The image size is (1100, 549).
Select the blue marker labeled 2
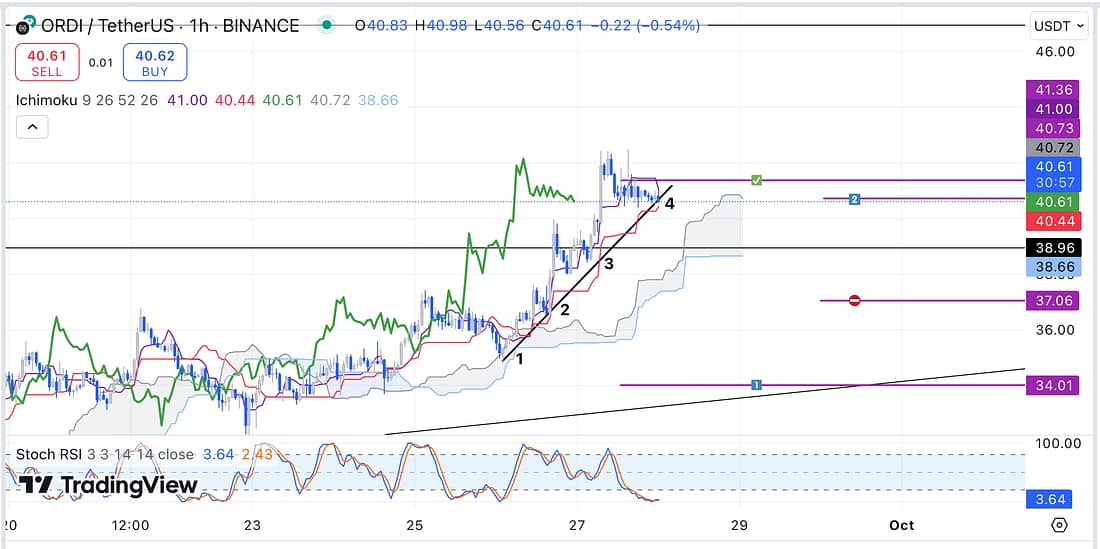point(854,200)
